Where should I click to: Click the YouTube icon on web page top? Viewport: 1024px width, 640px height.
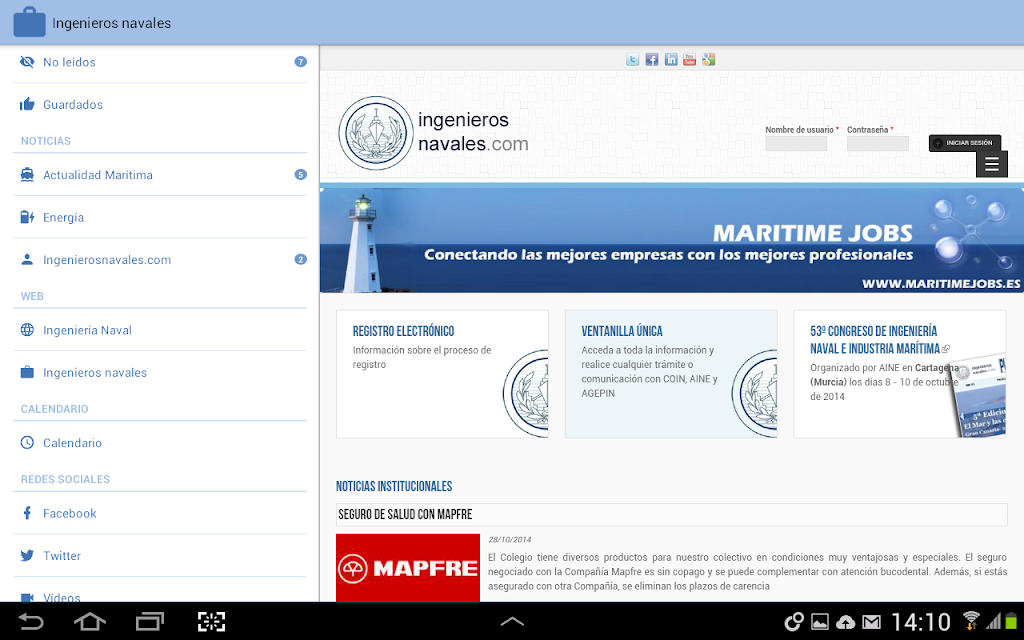690,59
